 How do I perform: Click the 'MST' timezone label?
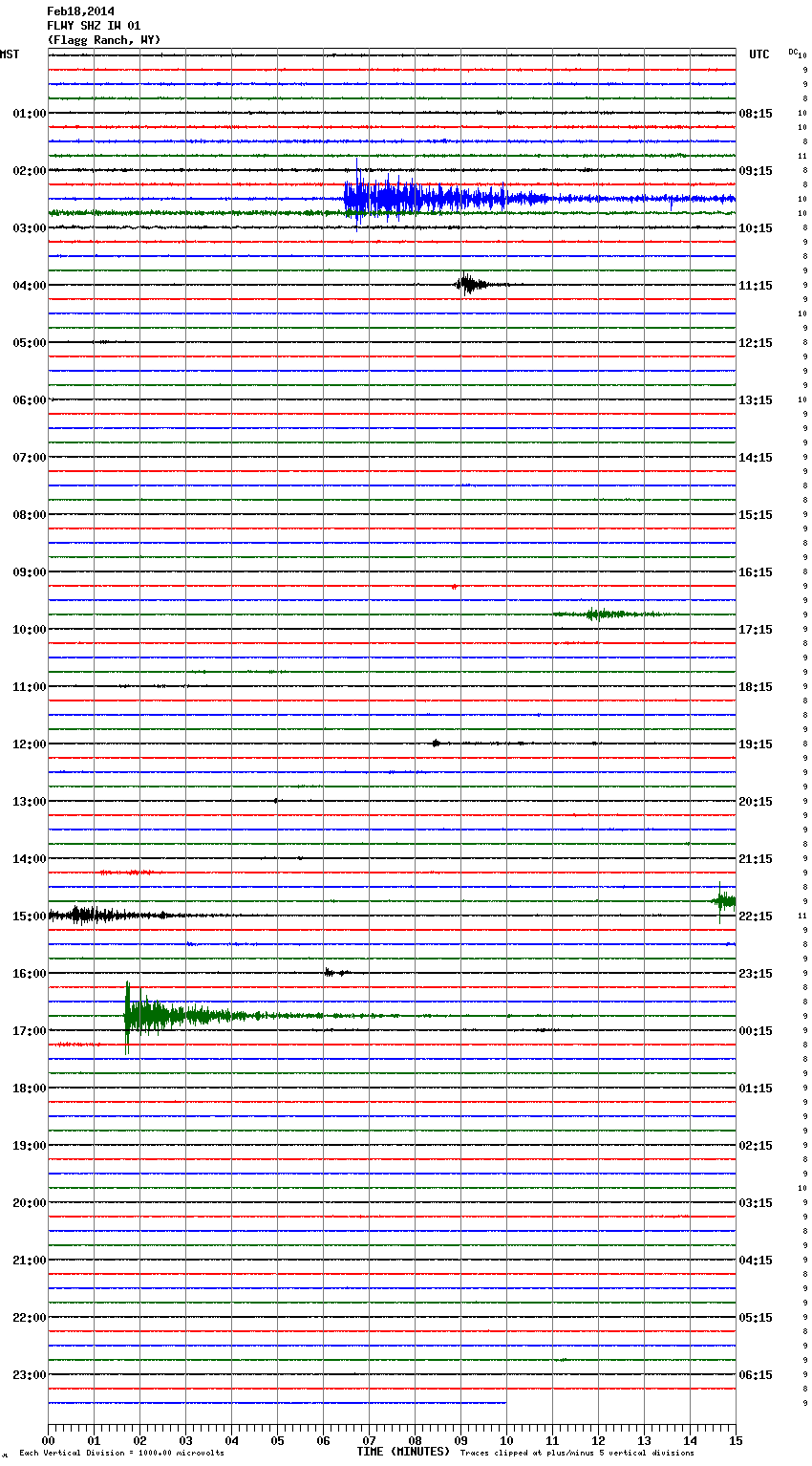pos(10,54)
